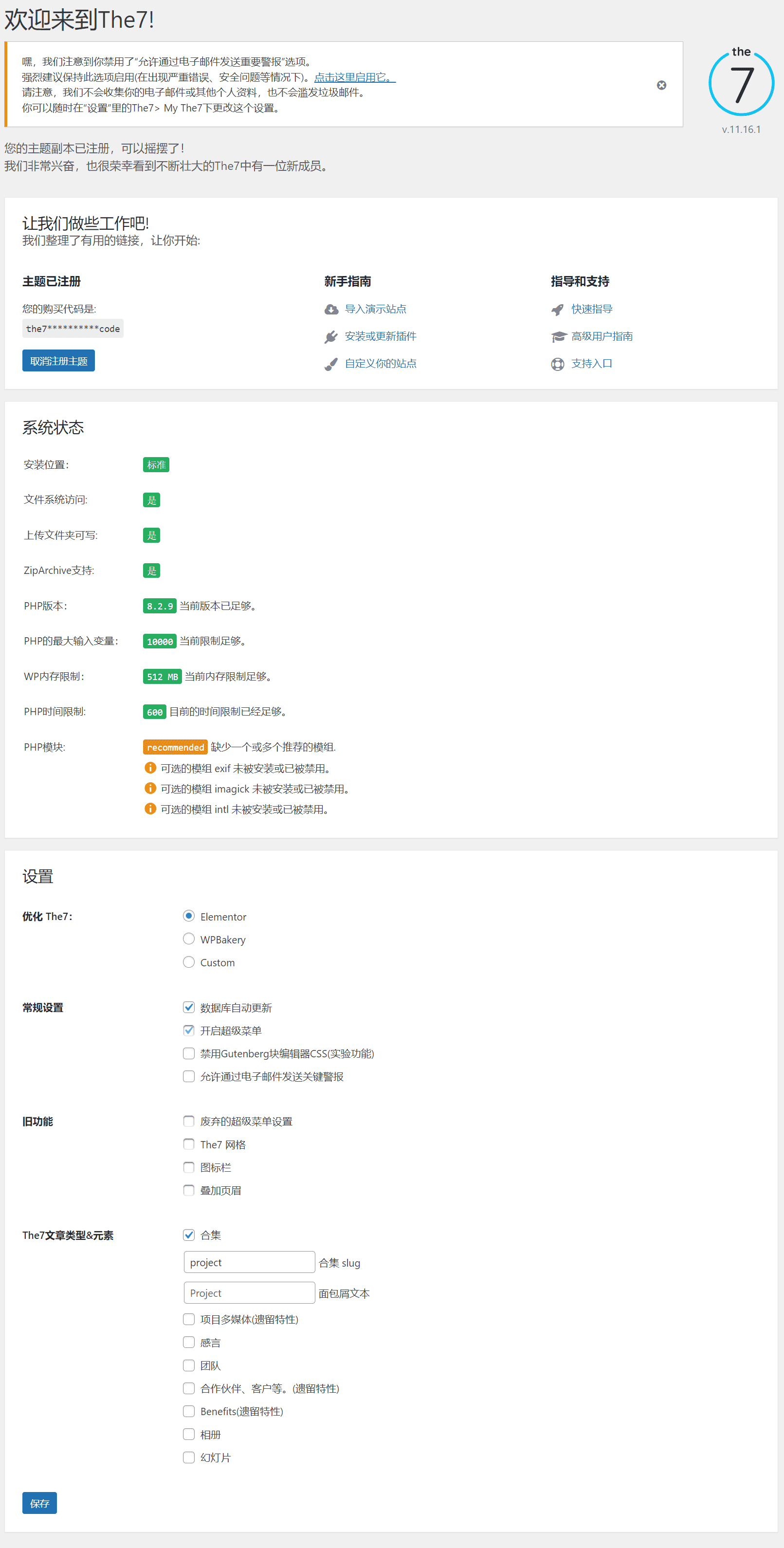This screenshot has width=784, height=1548.
Task: Open the 支持入口 link
Action: point(592,363)
